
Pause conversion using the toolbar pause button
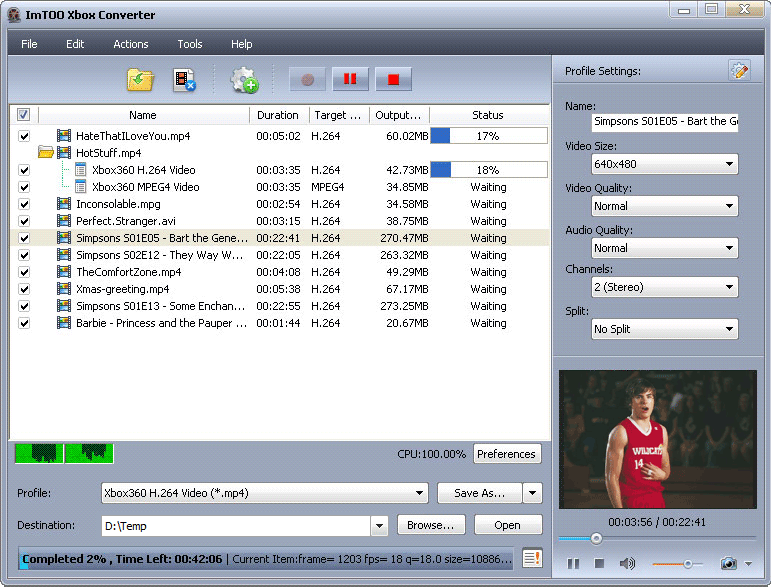[x=350, y=79]
